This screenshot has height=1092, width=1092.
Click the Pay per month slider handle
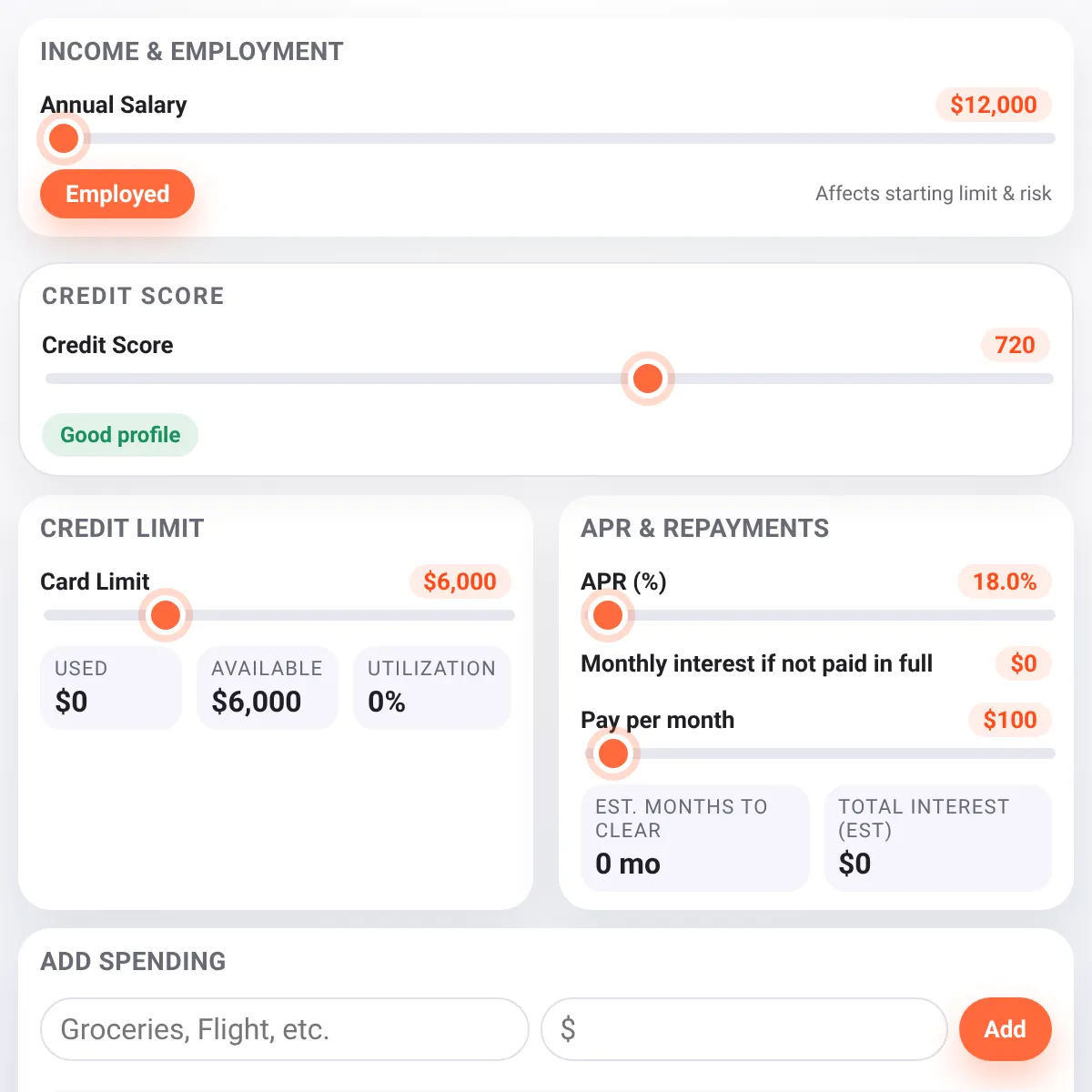[613, 753]
